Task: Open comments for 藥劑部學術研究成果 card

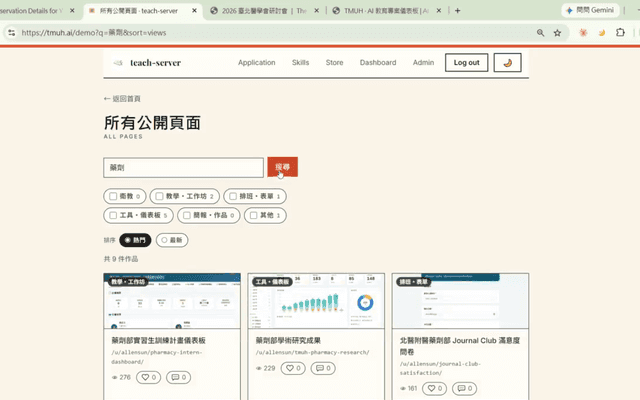Action: [323, 368]
